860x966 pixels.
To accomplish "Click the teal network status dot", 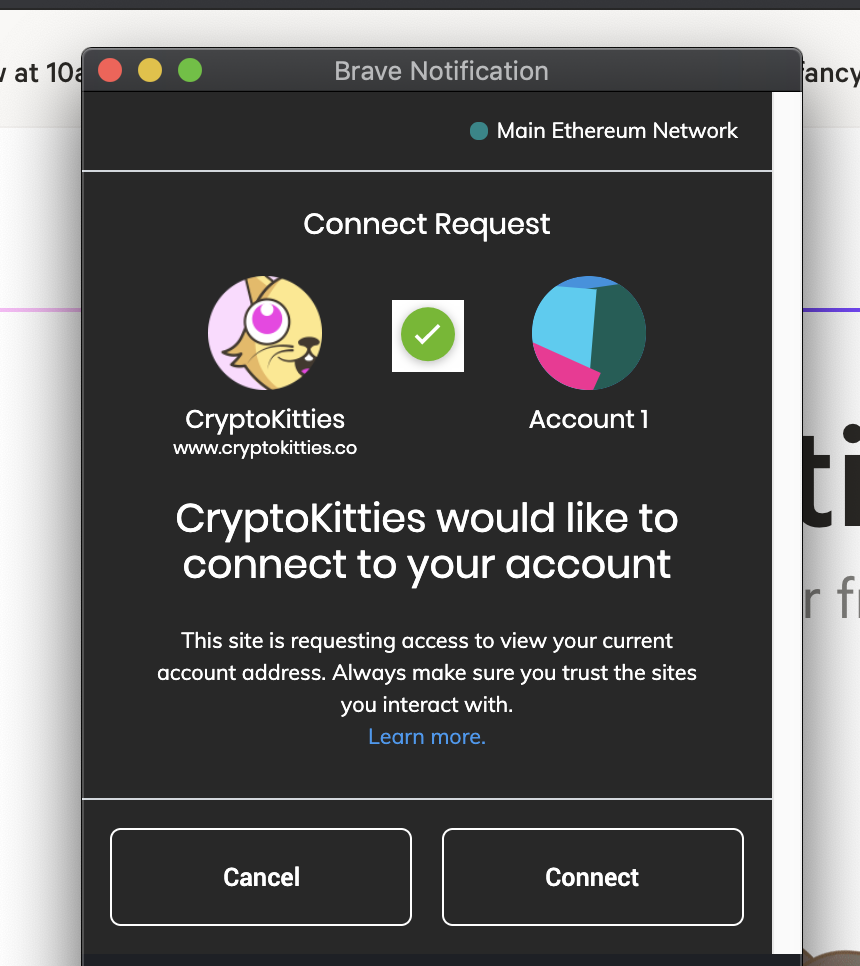I will [x=479, y=131].
